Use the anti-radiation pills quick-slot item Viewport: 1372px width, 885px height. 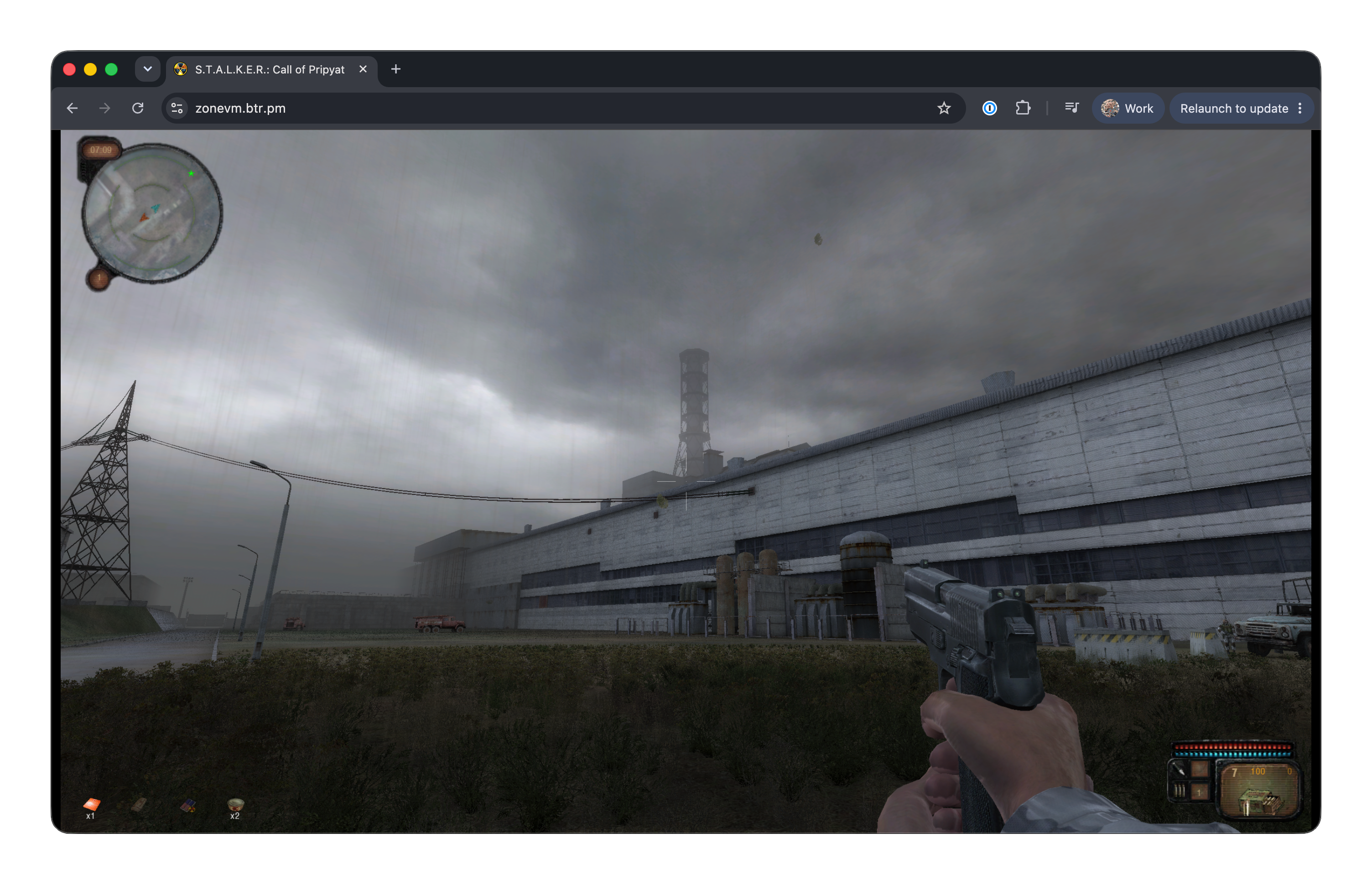click(x=188, y=806)
